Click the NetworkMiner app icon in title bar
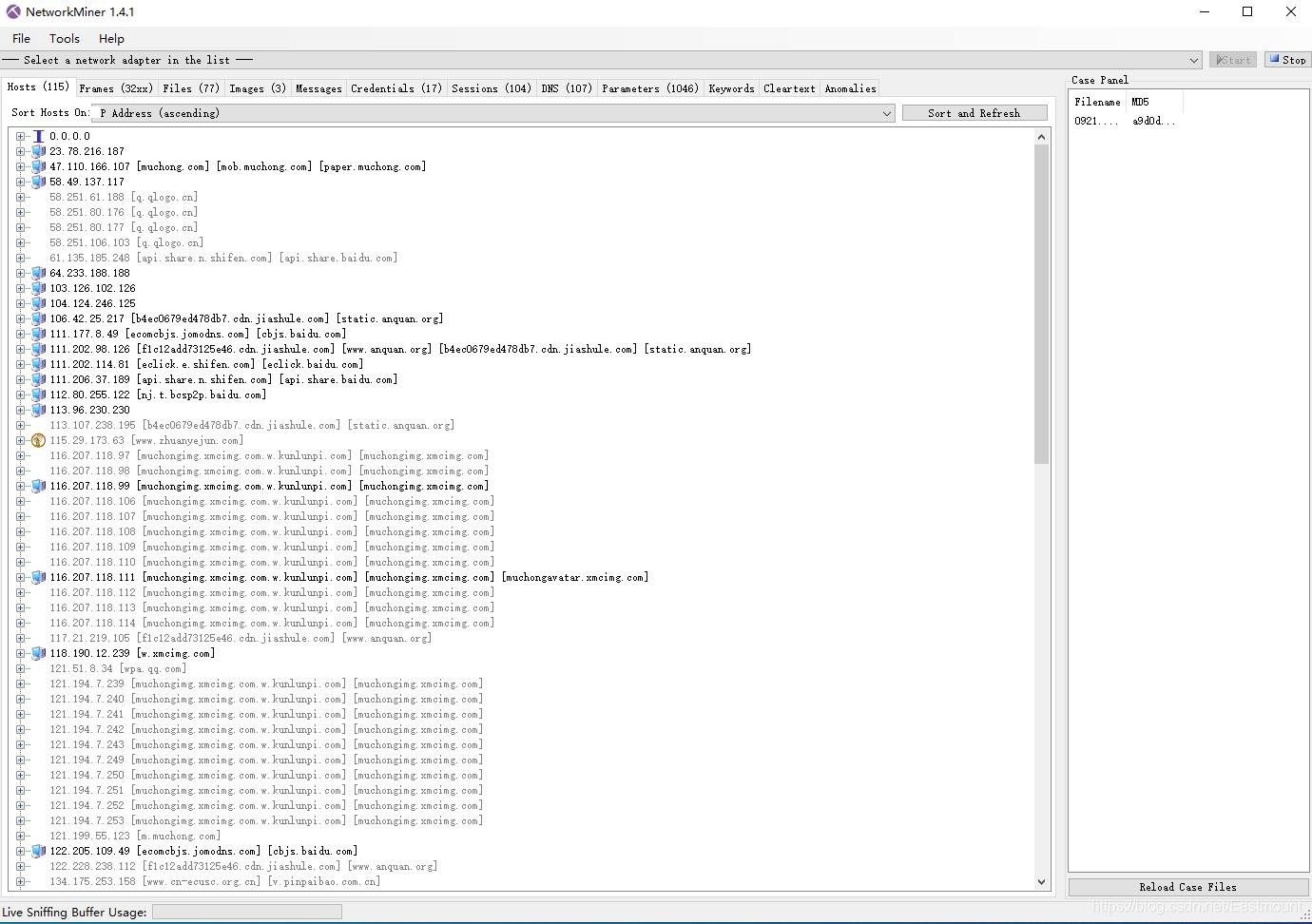The image size is (1312, 924). pos(13,11)
